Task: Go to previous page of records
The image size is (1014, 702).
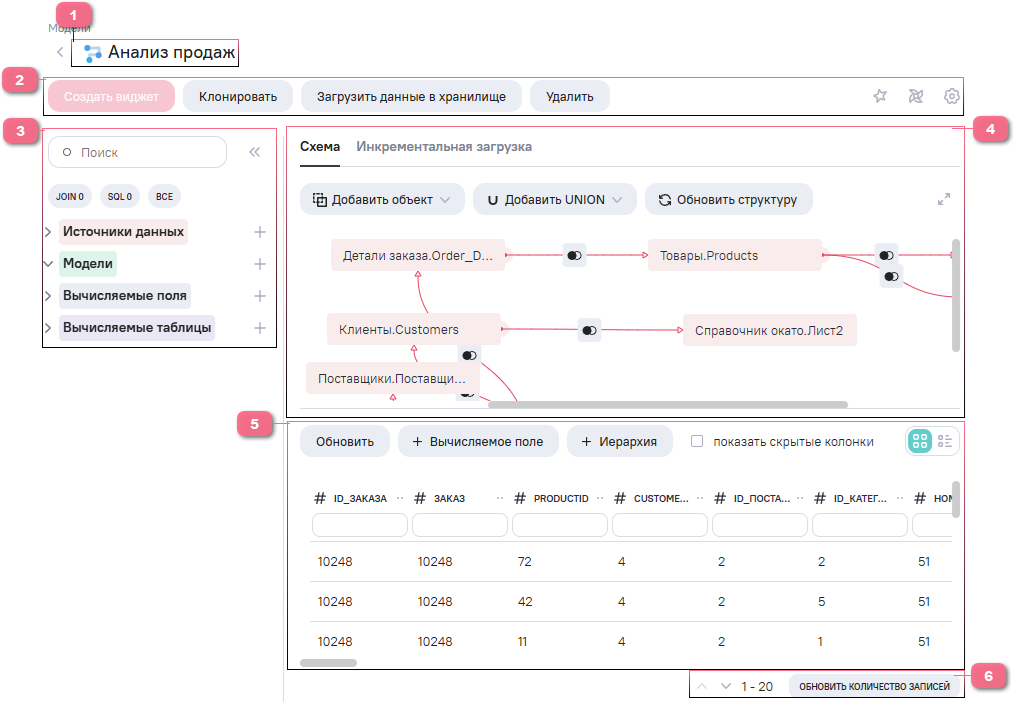Action: pyautogui.click(x=702, y=686)
